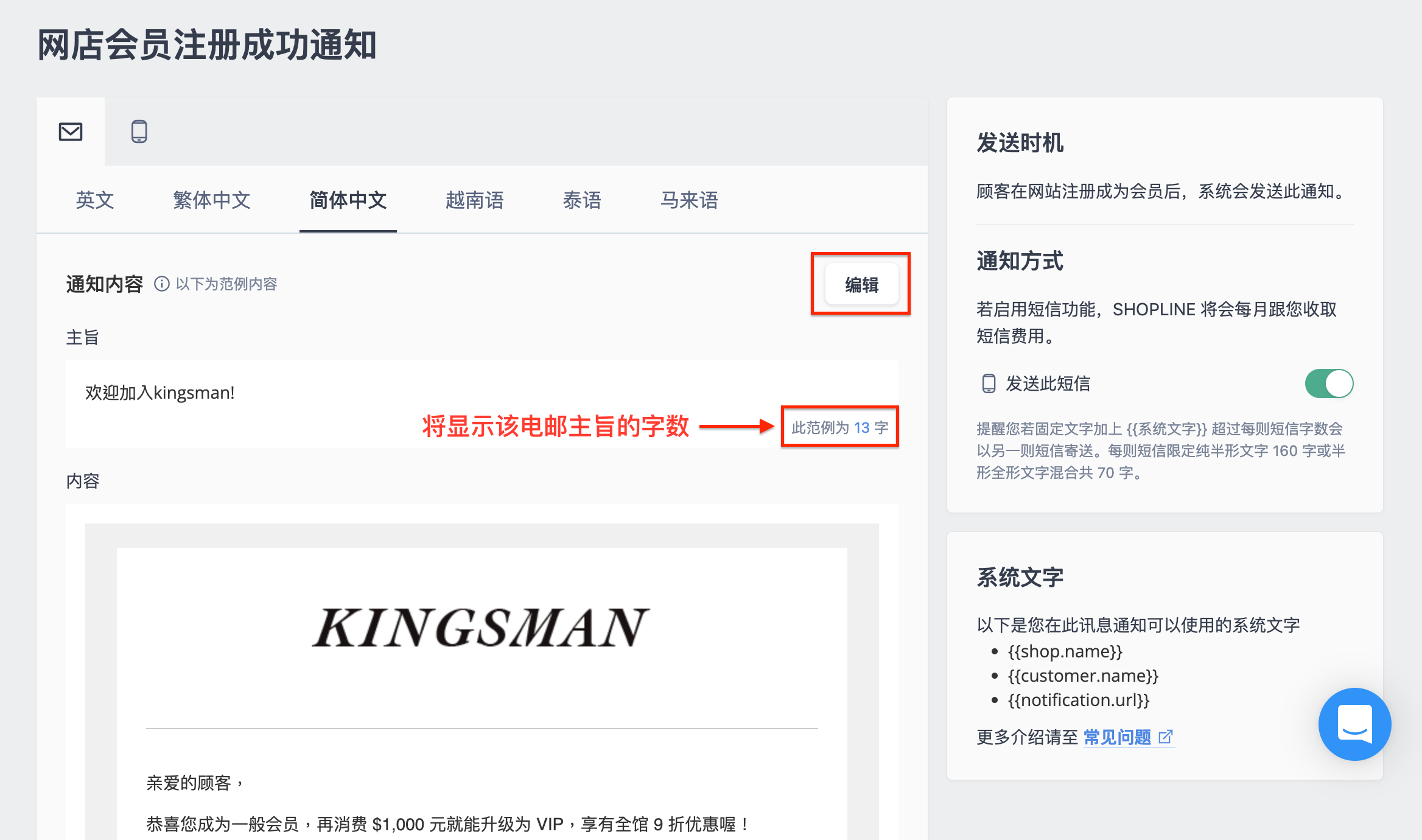Click the phone icon next to 发送此短信
This screenshot has width=1422, height=840.
pyautogui.click(x=989, y=383)
